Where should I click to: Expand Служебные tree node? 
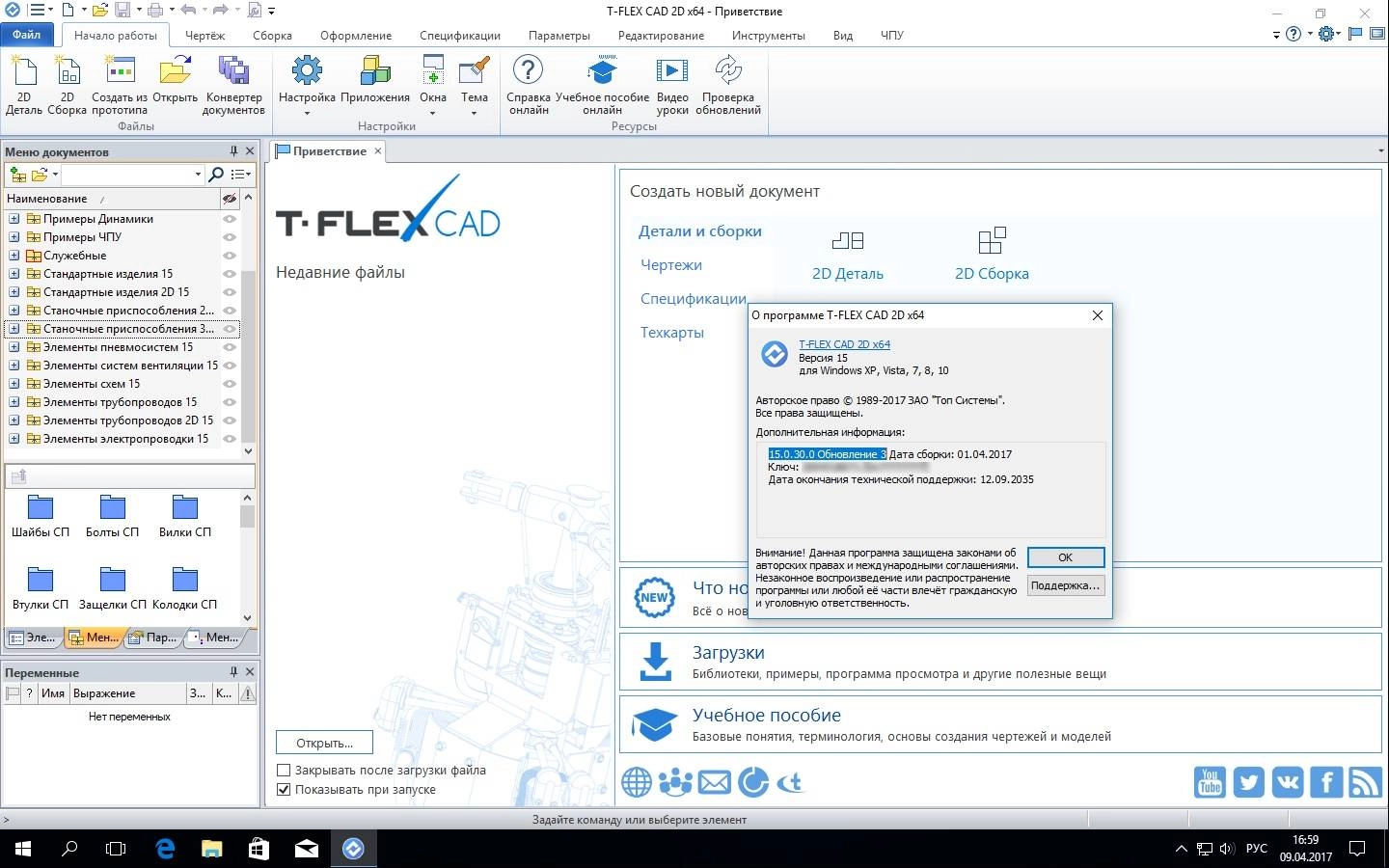[x=14, y=256]
